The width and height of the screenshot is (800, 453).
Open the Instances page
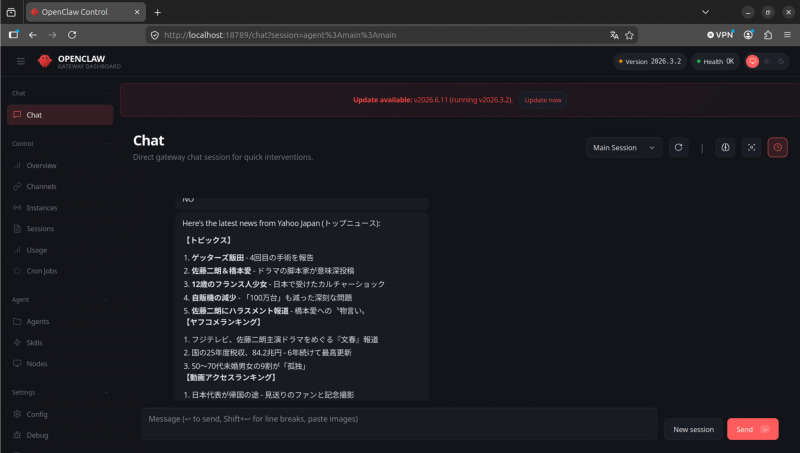pos(60,208)
